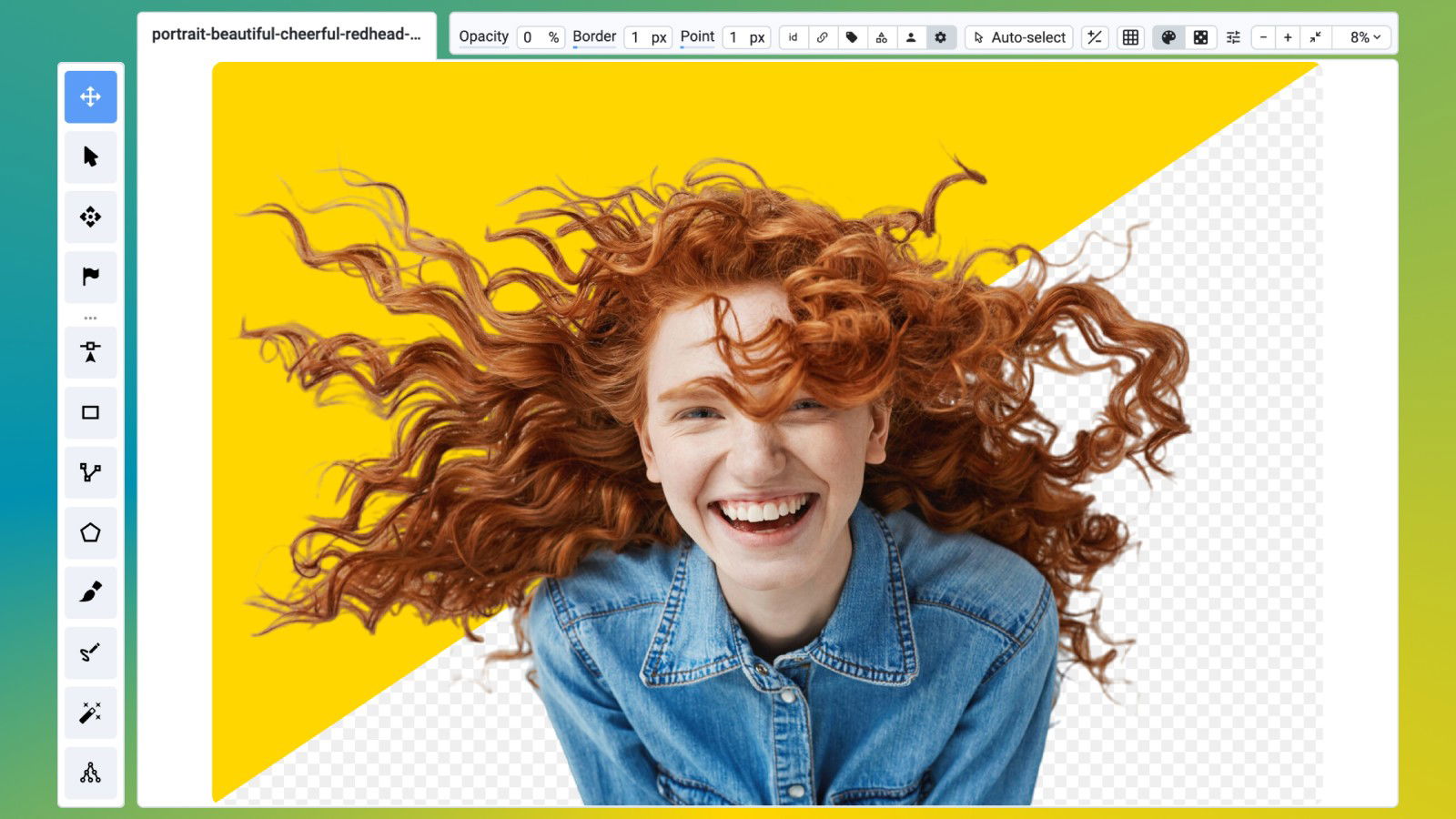
Task: Toggle the object id display icon
Action: pos(793,37)
